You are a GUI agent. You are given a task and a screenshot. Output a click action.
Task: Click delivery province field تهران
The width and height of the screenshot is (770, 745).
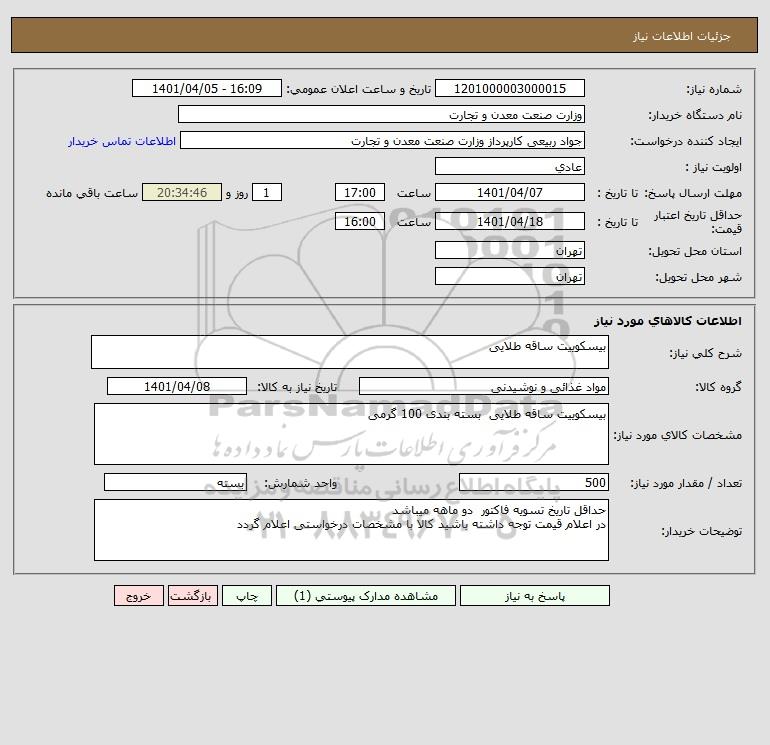pyautogui.click(x=510, y=250)
